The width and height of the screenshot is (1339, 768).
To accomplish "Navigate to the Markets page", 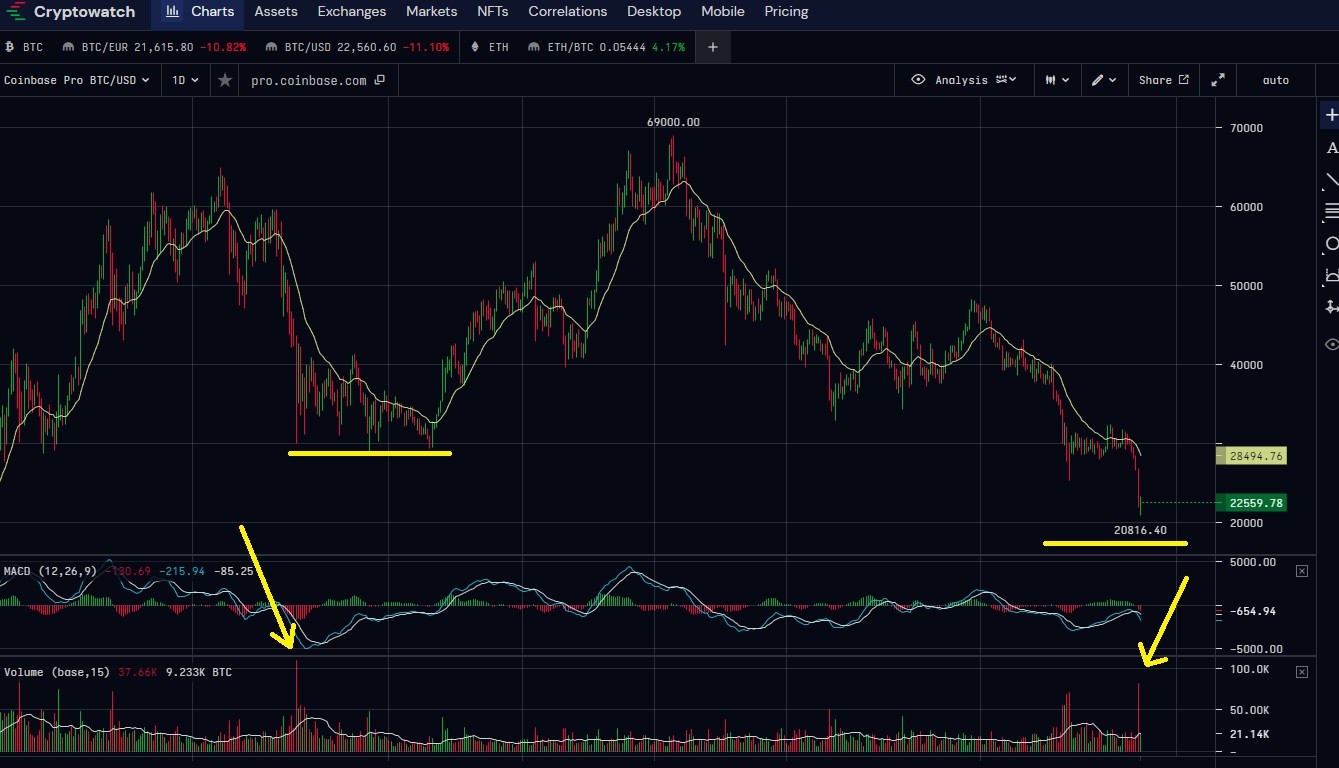I will pos(432,12).
